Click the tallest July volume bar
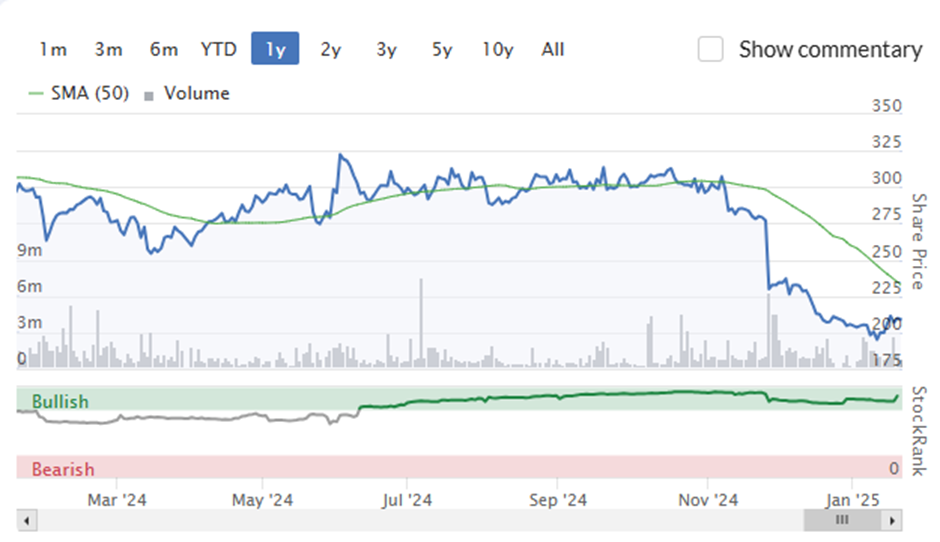The width and height of the screenshot is (940, 542). [421, 323]
